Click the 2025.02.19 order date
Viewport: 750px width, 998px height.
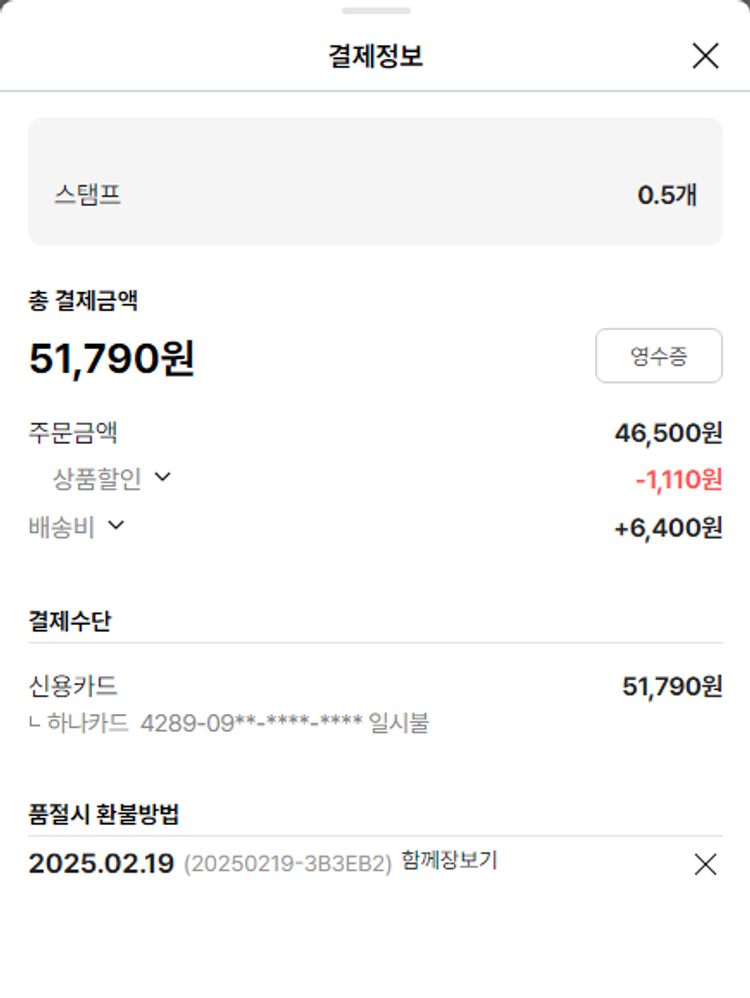101,864
